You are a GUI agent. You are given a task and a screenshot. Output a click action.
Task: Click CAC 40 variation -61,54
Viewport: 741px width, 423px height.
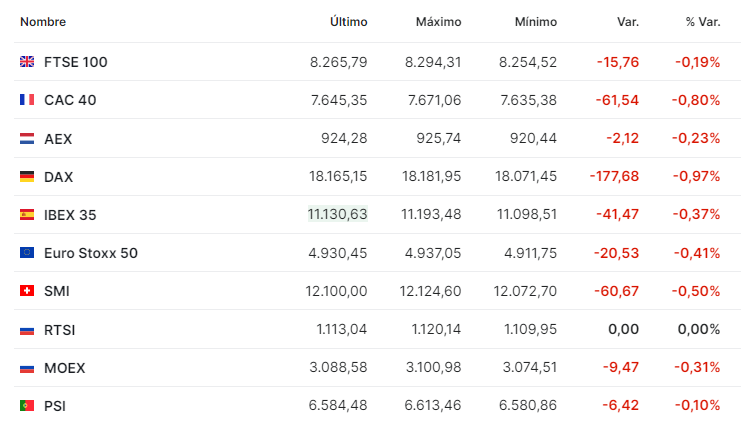617,100
